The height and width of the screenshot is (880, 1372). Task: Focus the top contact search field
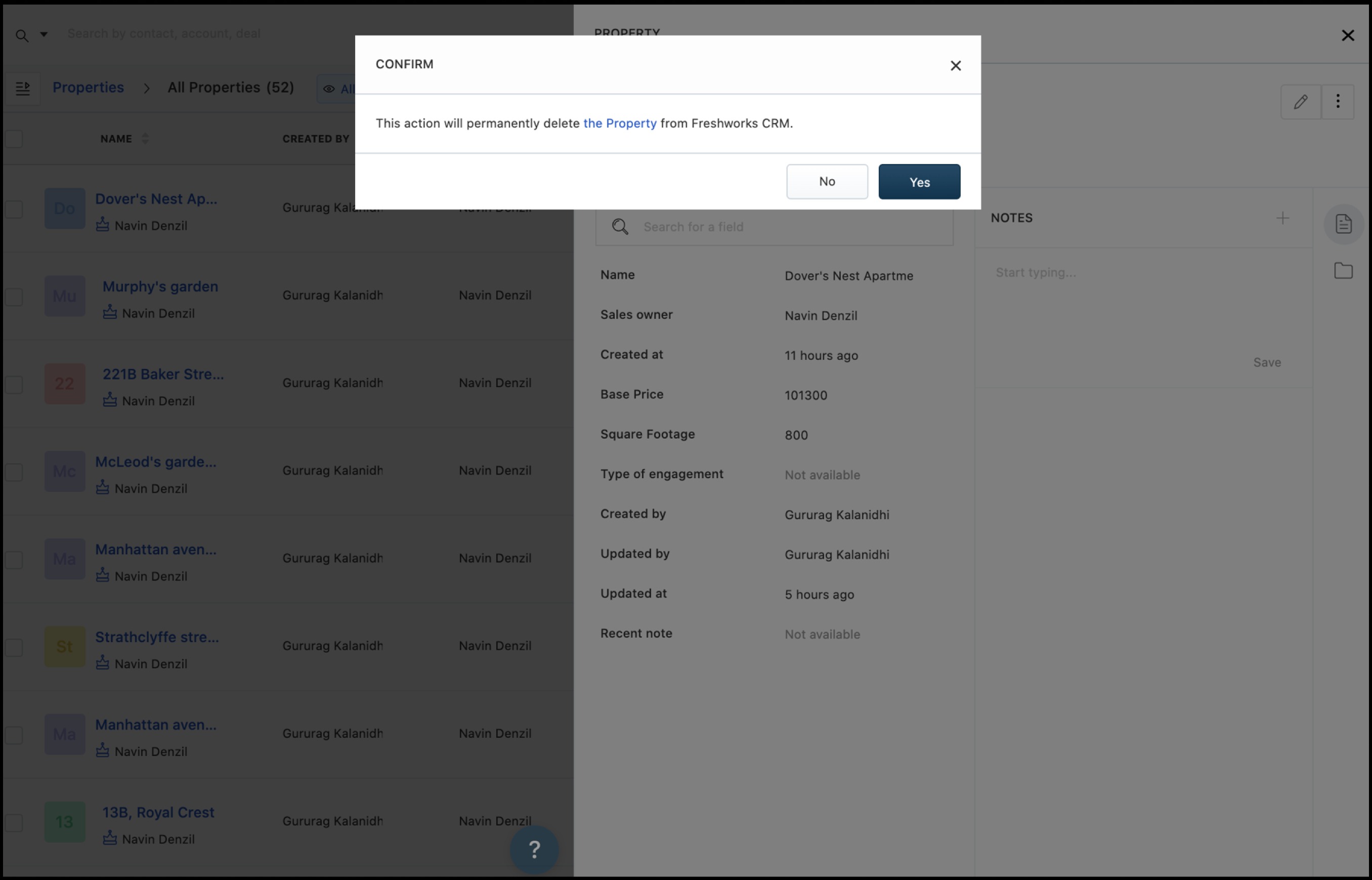point(164,34)
